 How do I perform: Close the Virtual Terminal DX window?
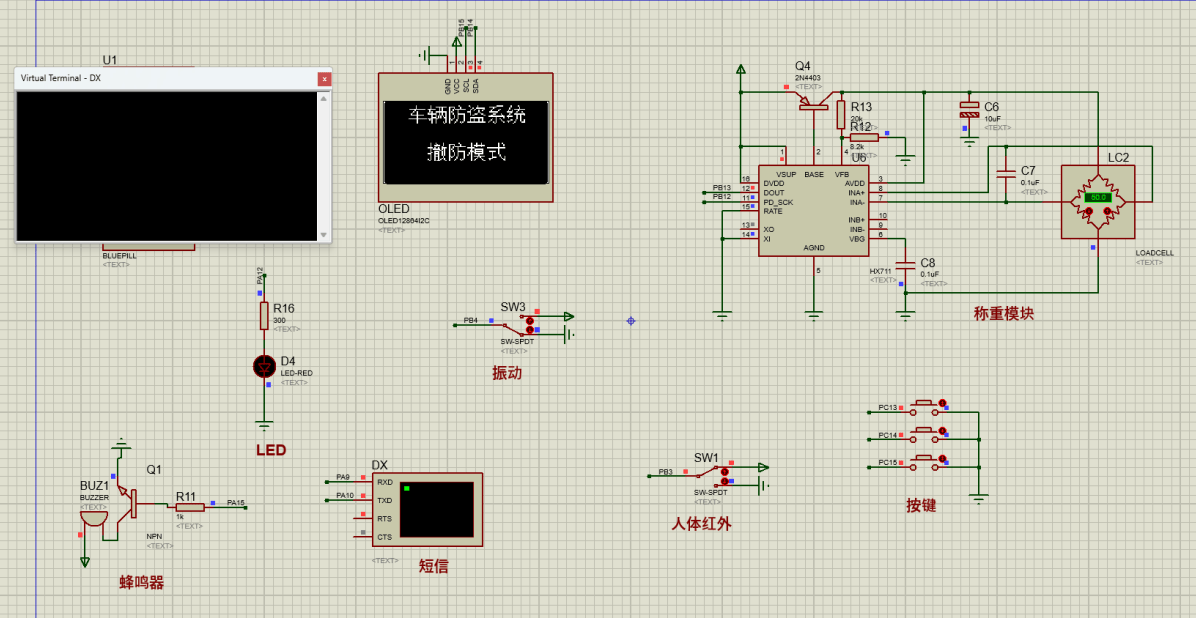(323, 78)
